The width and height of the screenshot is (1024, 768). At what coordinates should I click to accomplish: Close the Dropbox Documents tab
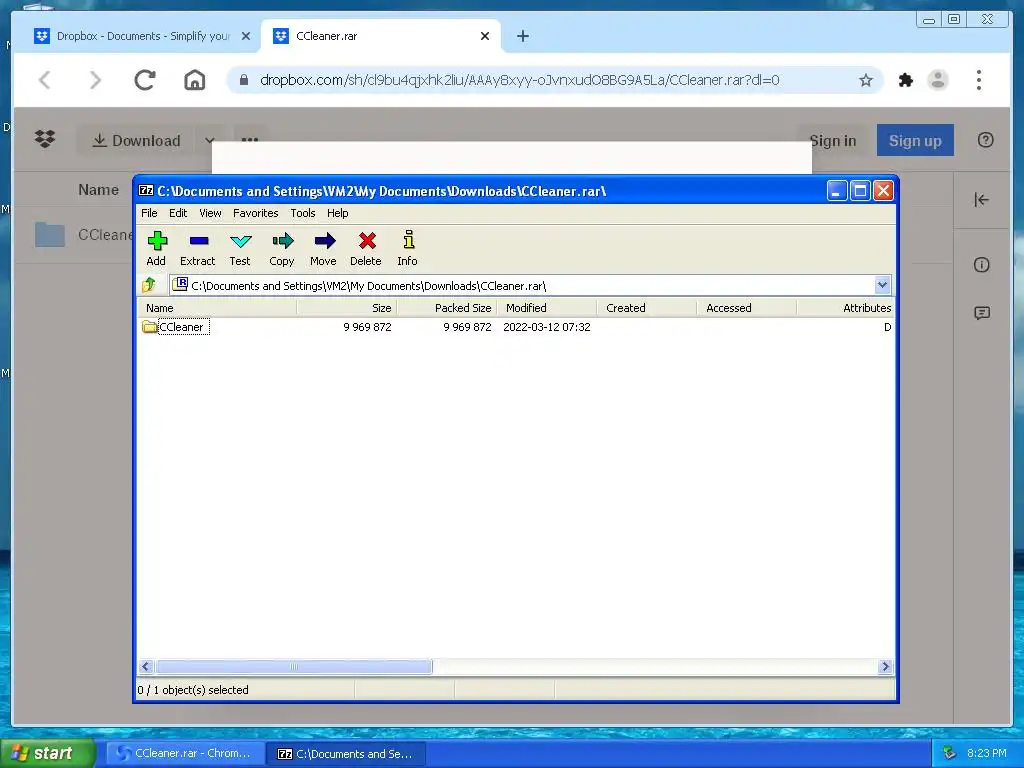pos(246,36)
